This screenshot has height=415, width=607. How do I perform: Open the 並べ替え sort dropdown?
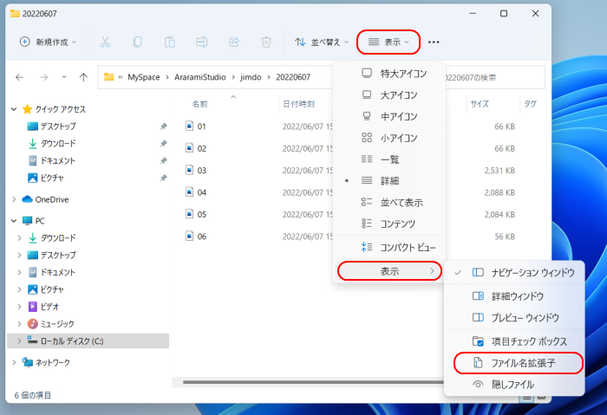[x=321, y=42]
